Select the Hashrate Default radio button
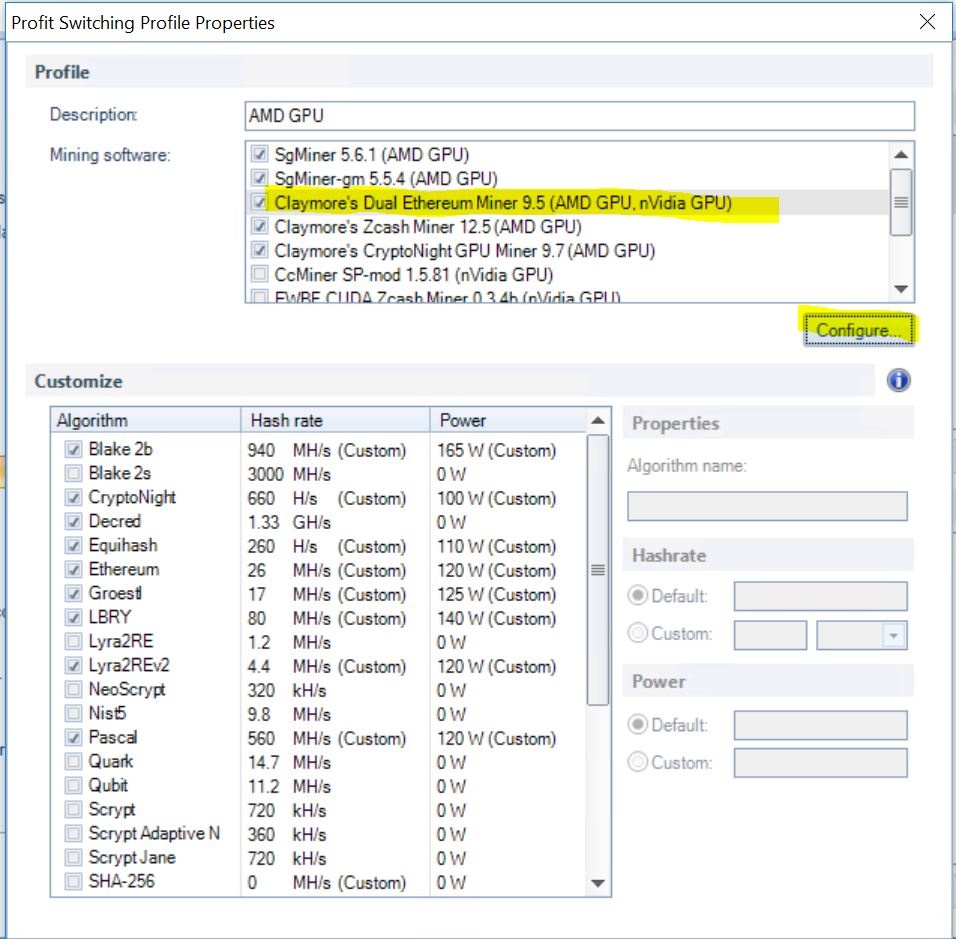Screen dimensions: 956x939 tap(638, 595)
